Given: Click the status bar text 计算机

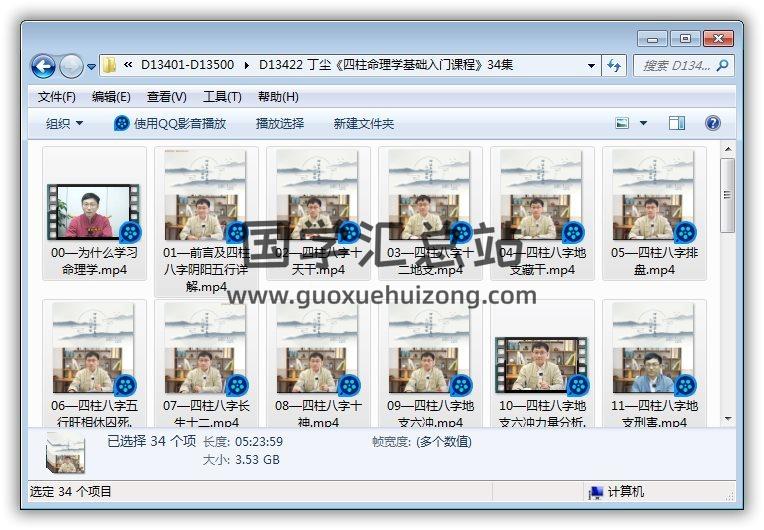Looking at the screenshot, I should 626,492.
